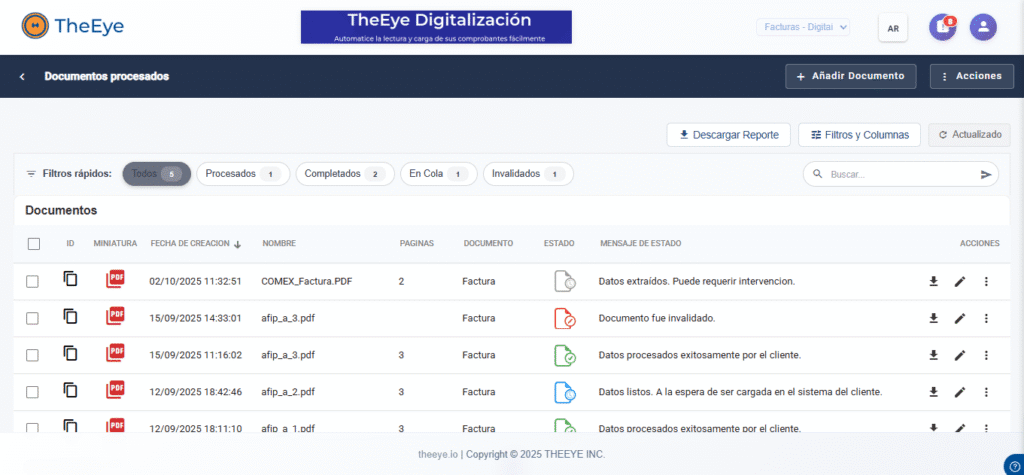Image resolution: width=1024 pixels, height=475 pixels.
Task: Open more options for COMEX_Factura.PDF row
Action: (x=986, y=282)
